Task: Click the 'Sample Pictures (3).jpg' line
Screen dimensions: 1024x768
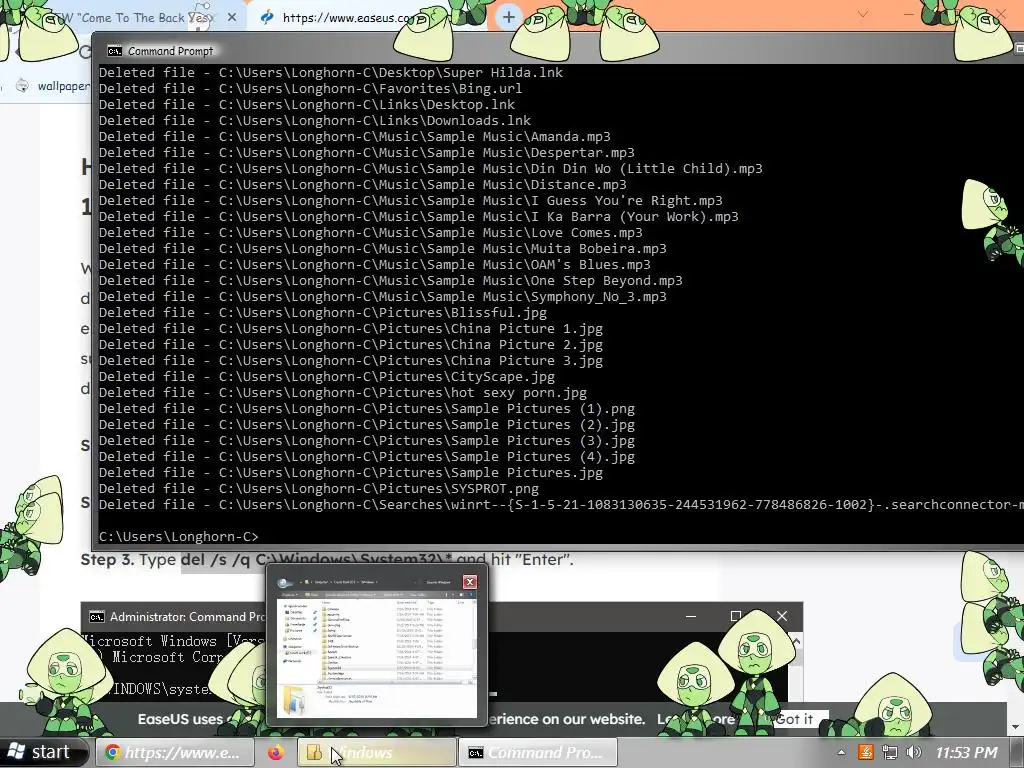Action: tap(366, 440)
